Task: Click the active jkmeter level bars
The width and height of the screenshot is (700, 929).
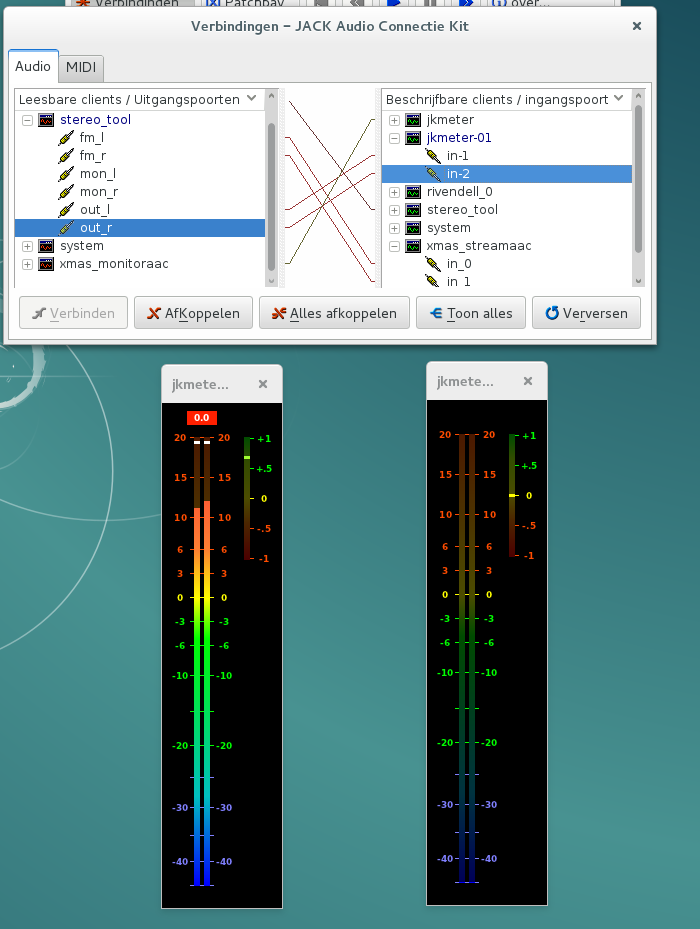Action: click(x=202, y=662)
